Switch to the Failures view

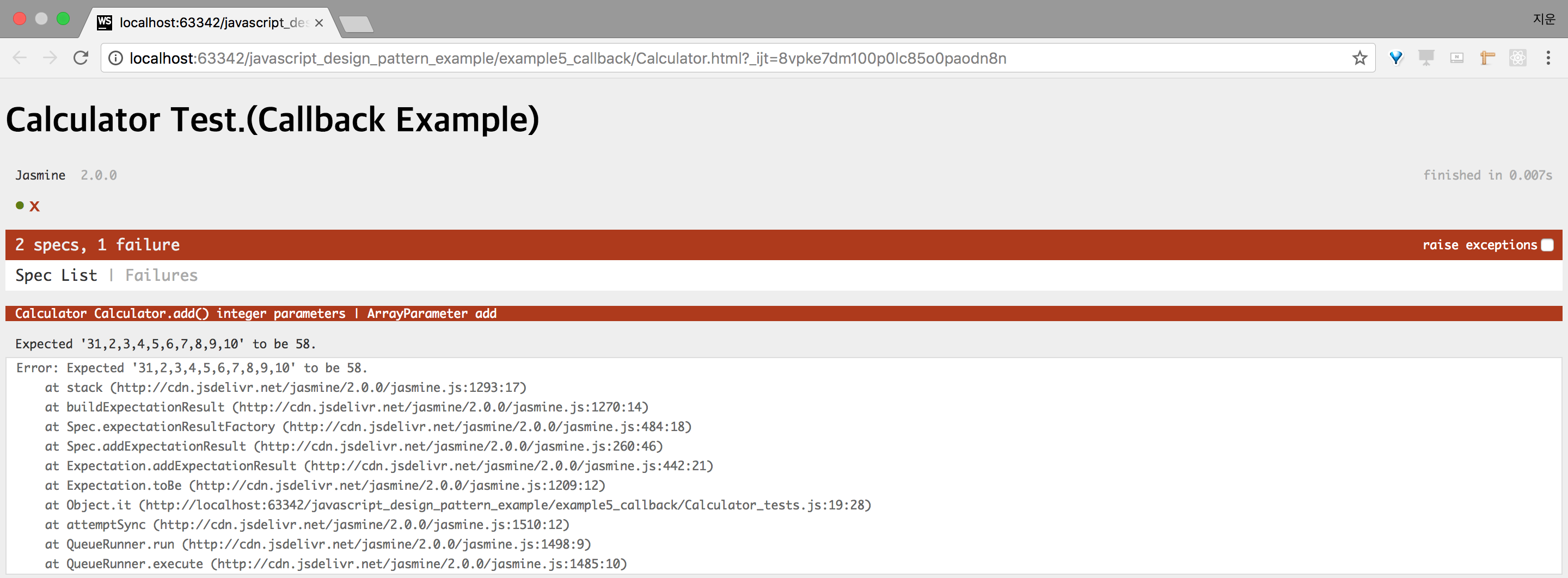tap(161, 275)
